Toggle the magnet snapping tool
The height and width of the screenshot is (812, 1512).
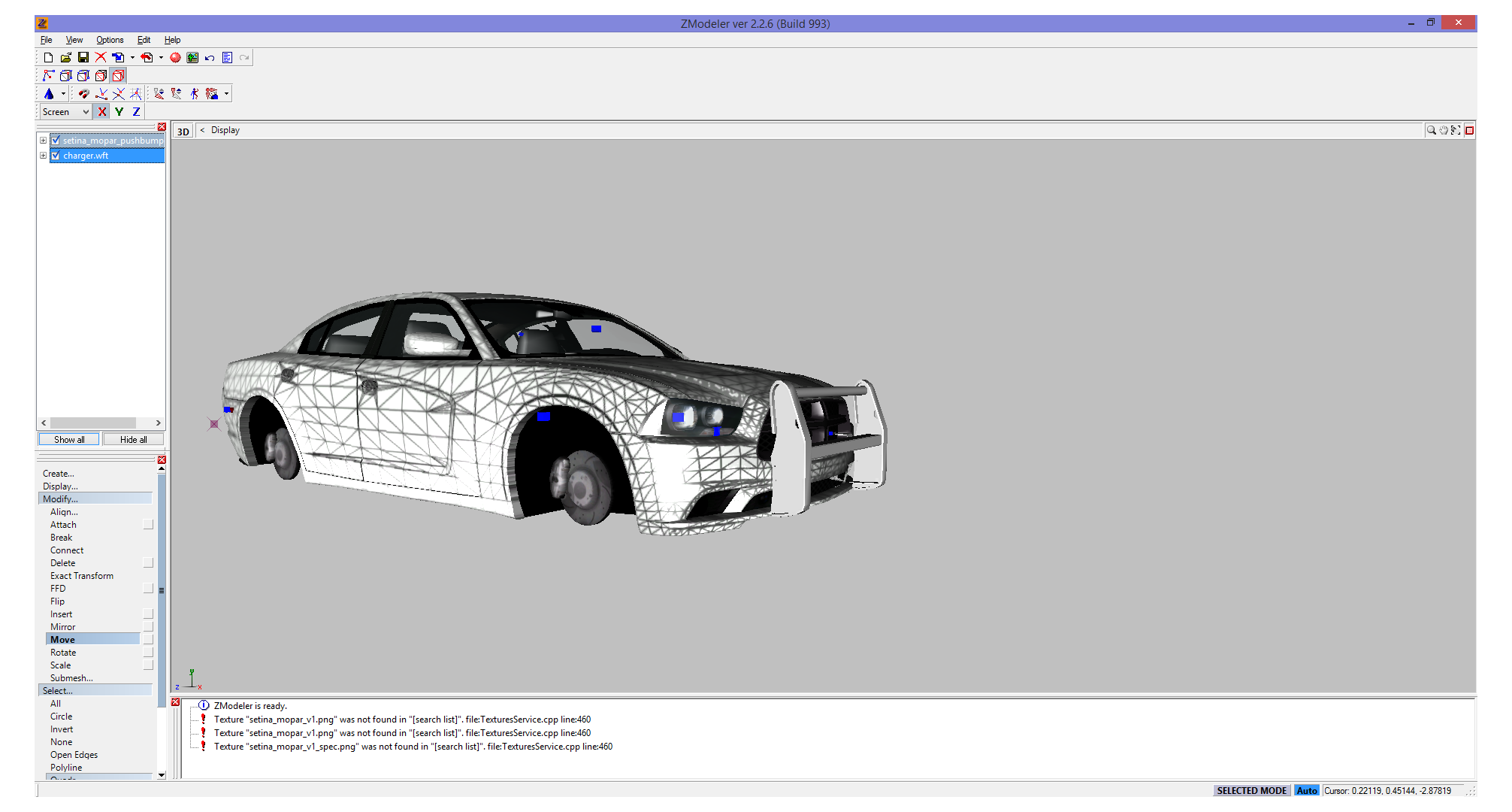[x=83, y=94]
